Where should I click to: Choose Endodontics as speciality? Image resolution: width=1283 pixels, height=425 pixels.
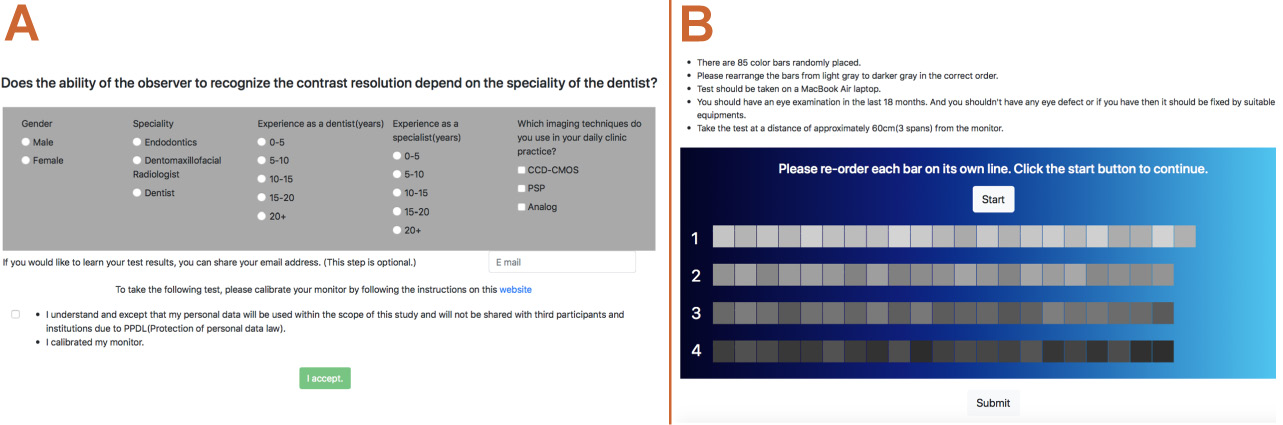[x=138, y=142]
